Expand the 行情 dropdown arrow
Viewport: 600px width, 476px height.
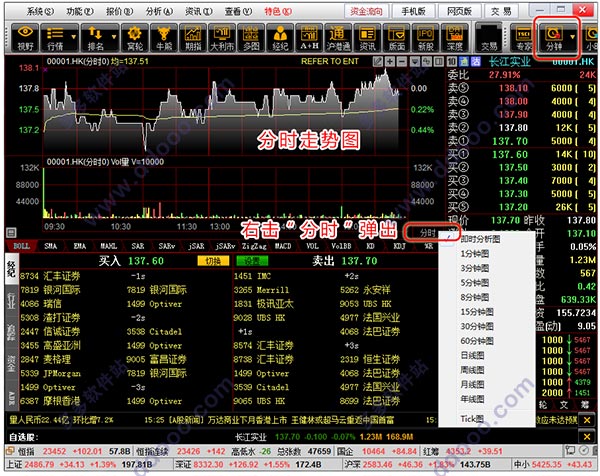[74, 37]
